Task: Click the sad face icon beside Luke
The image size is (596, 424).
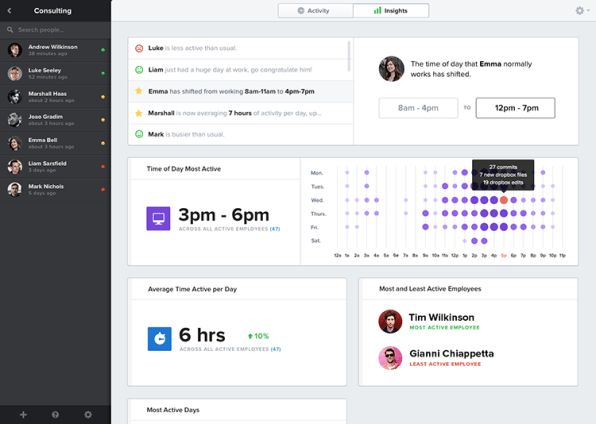Action: click(x=139, y=48)
